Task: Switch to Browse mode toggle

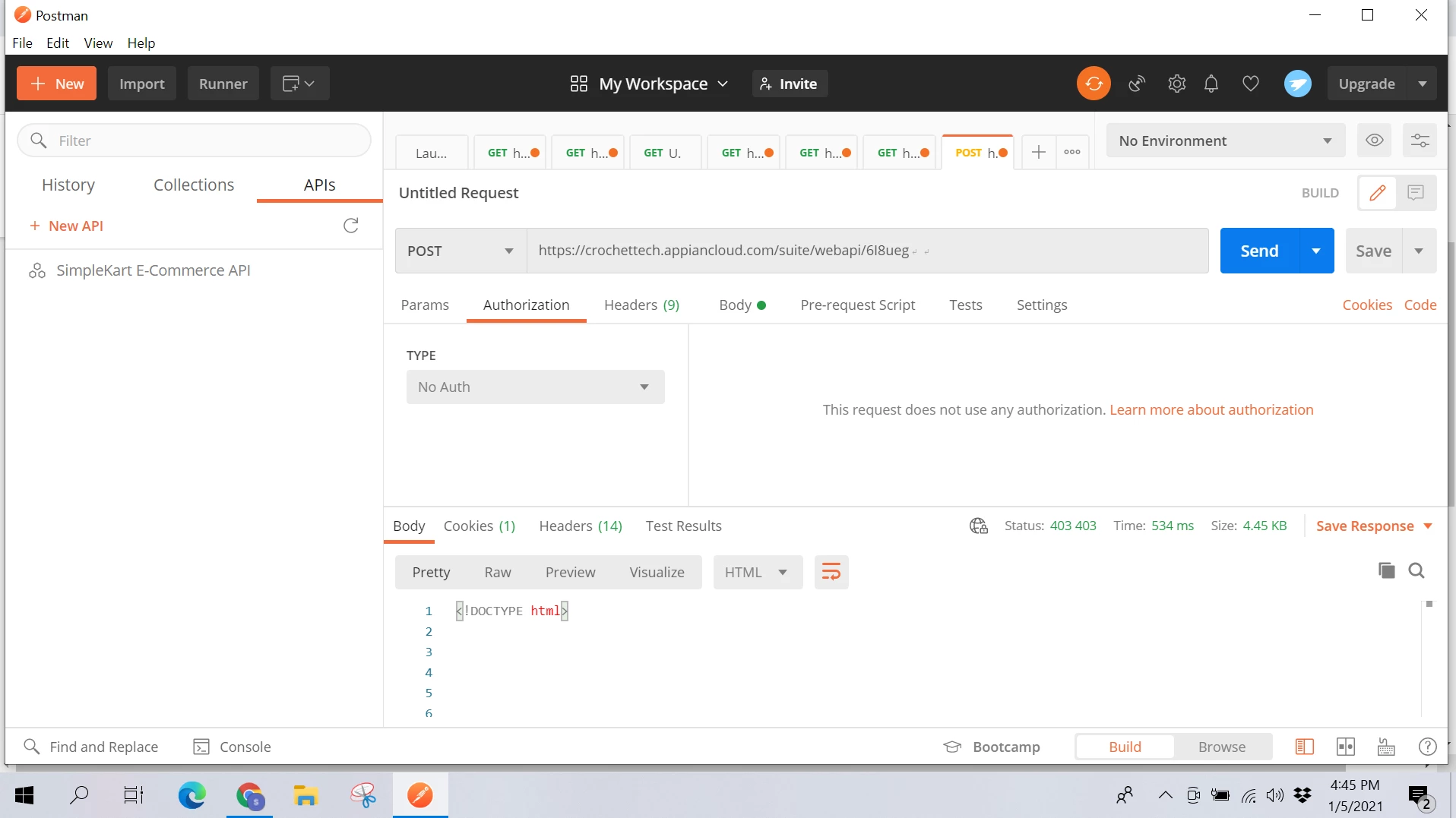Action: click(x=1221, y=747)
